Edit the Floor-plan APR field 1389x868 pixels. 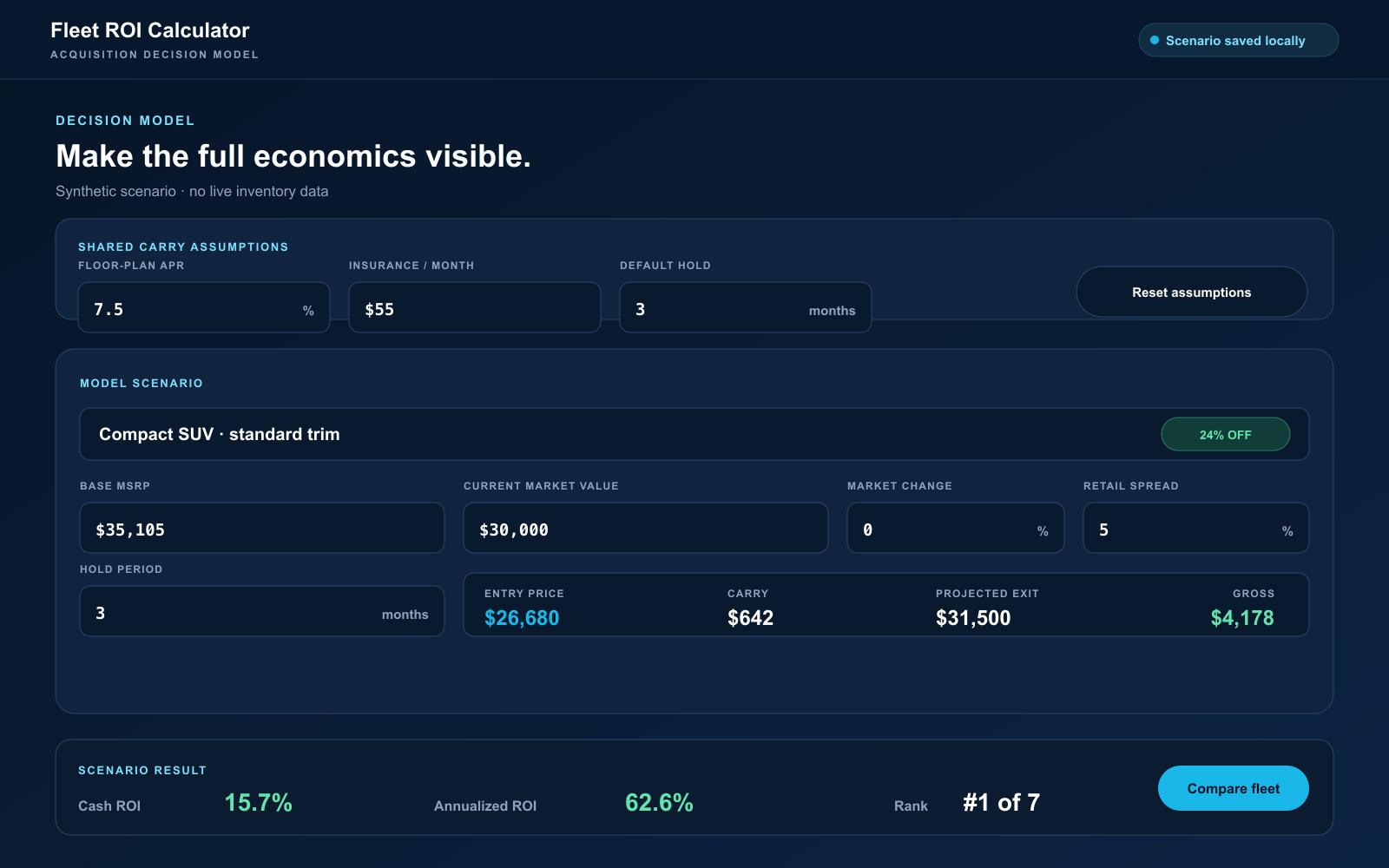point(204,307)
